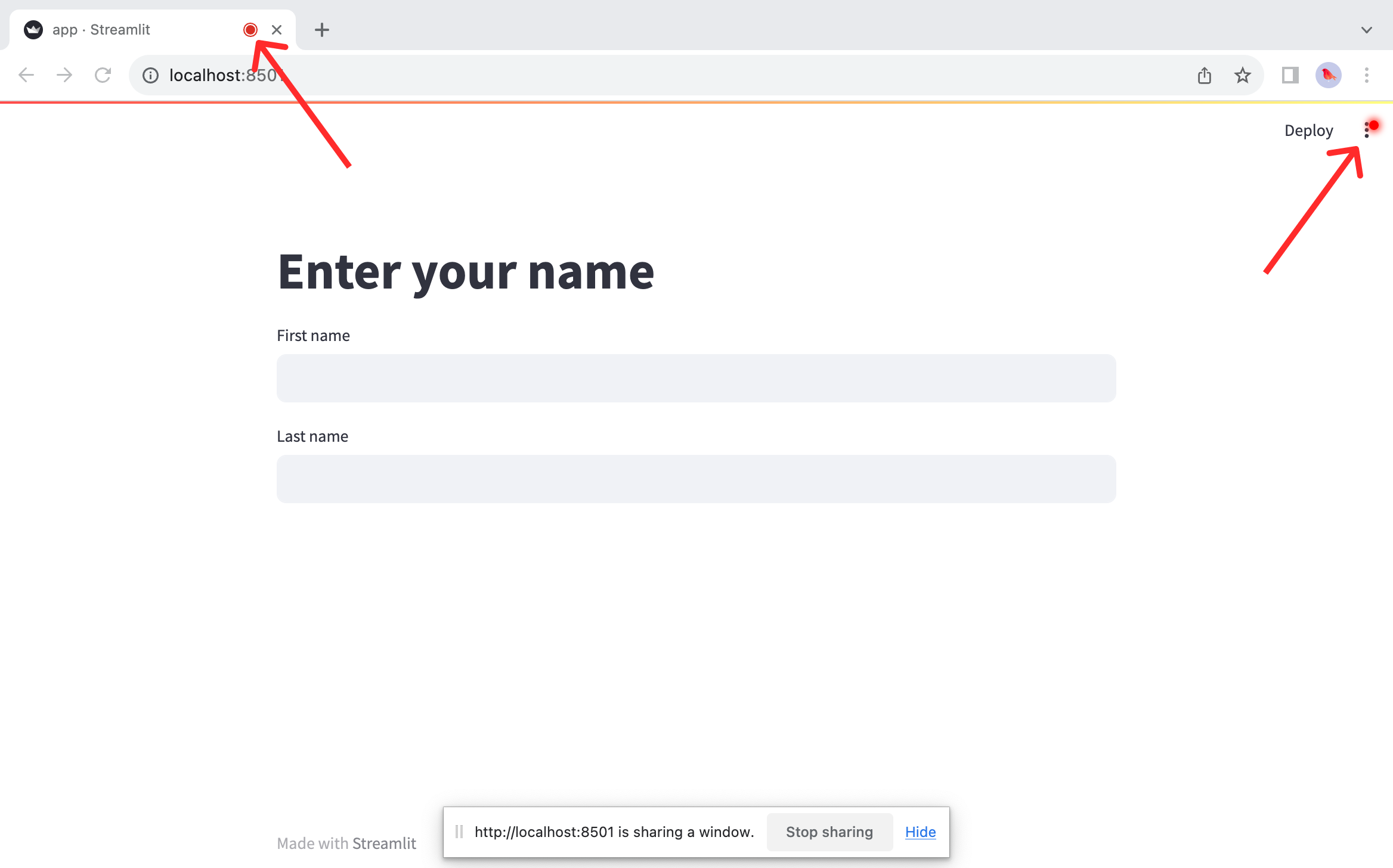1393x868 pixels.
Task: Expand browser profile avatar icon
Action: point(1329,75)
